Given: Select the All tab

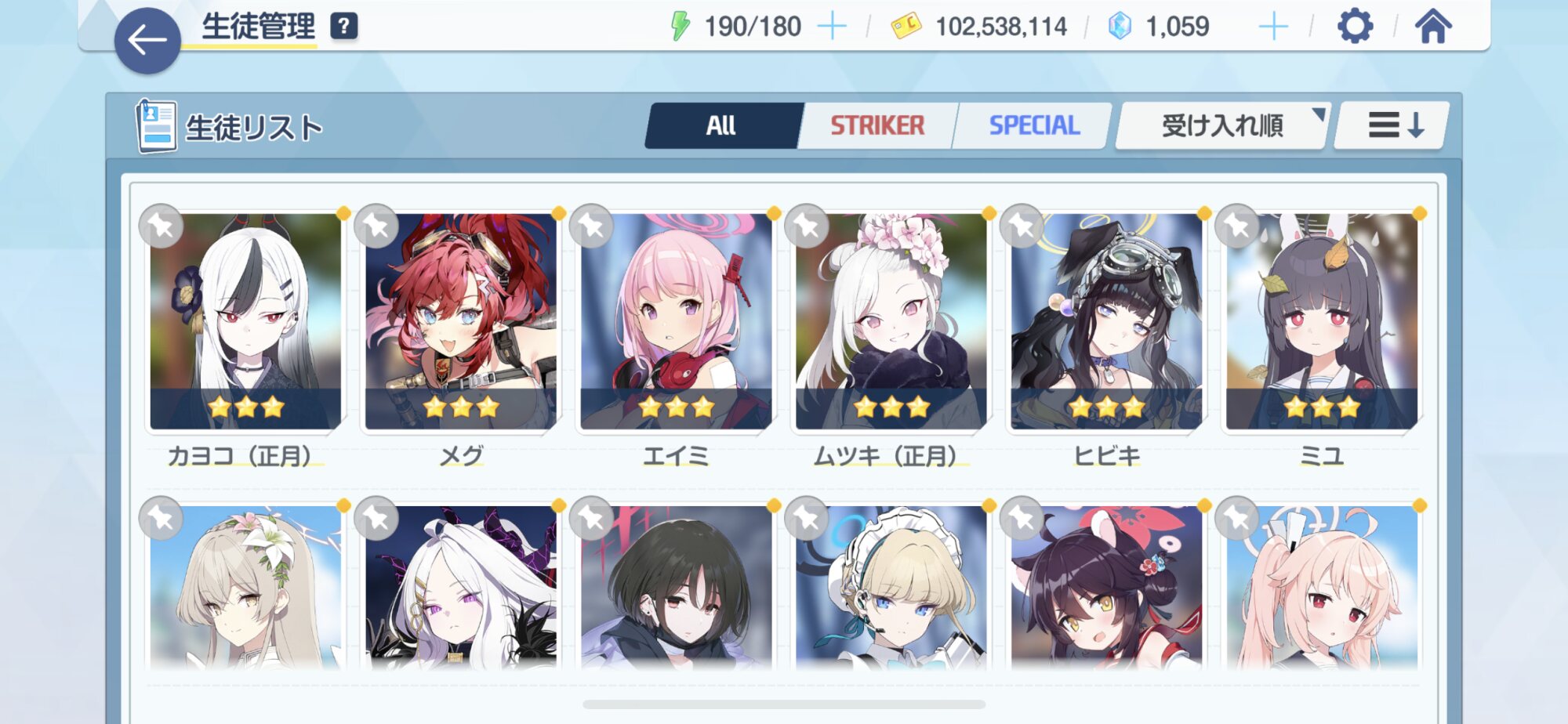Looking at the screenshot, I should point(721,125).
